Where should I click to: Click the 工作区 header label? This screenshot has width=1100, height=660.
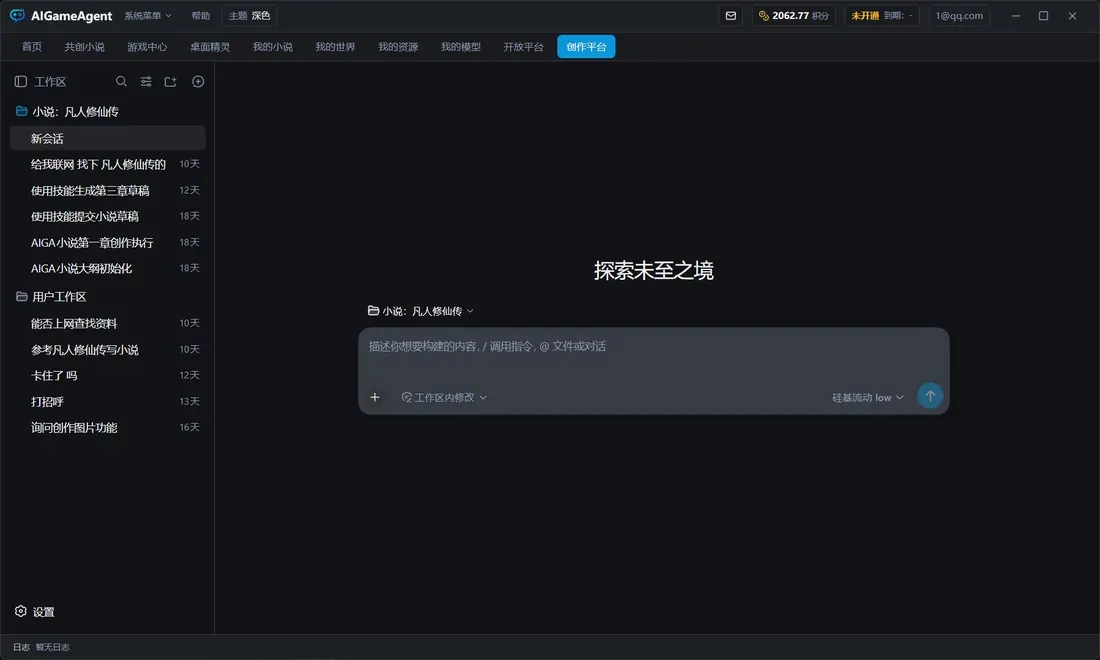click(50, 82)
